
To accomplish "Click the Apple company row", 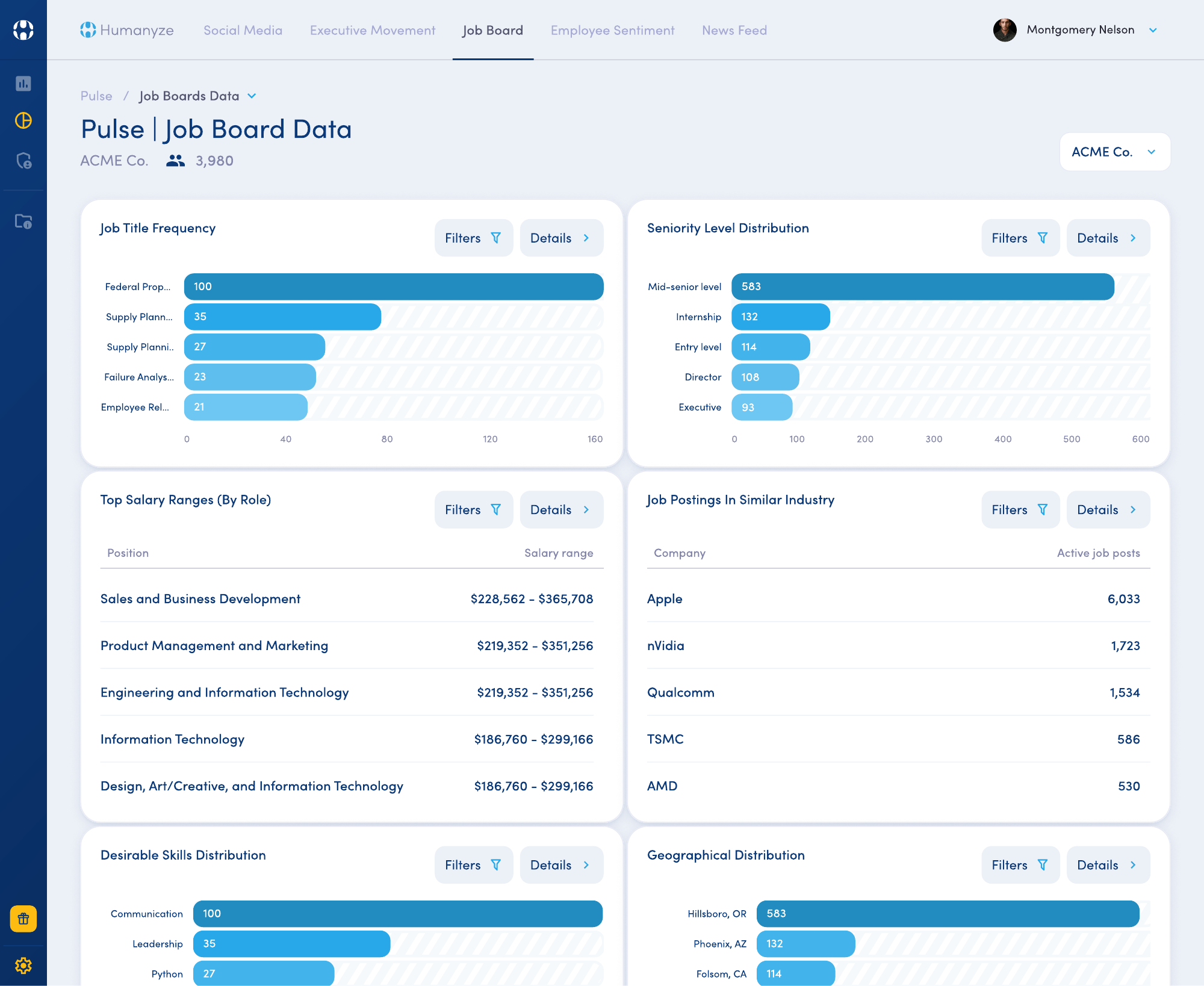I will 898,599.
